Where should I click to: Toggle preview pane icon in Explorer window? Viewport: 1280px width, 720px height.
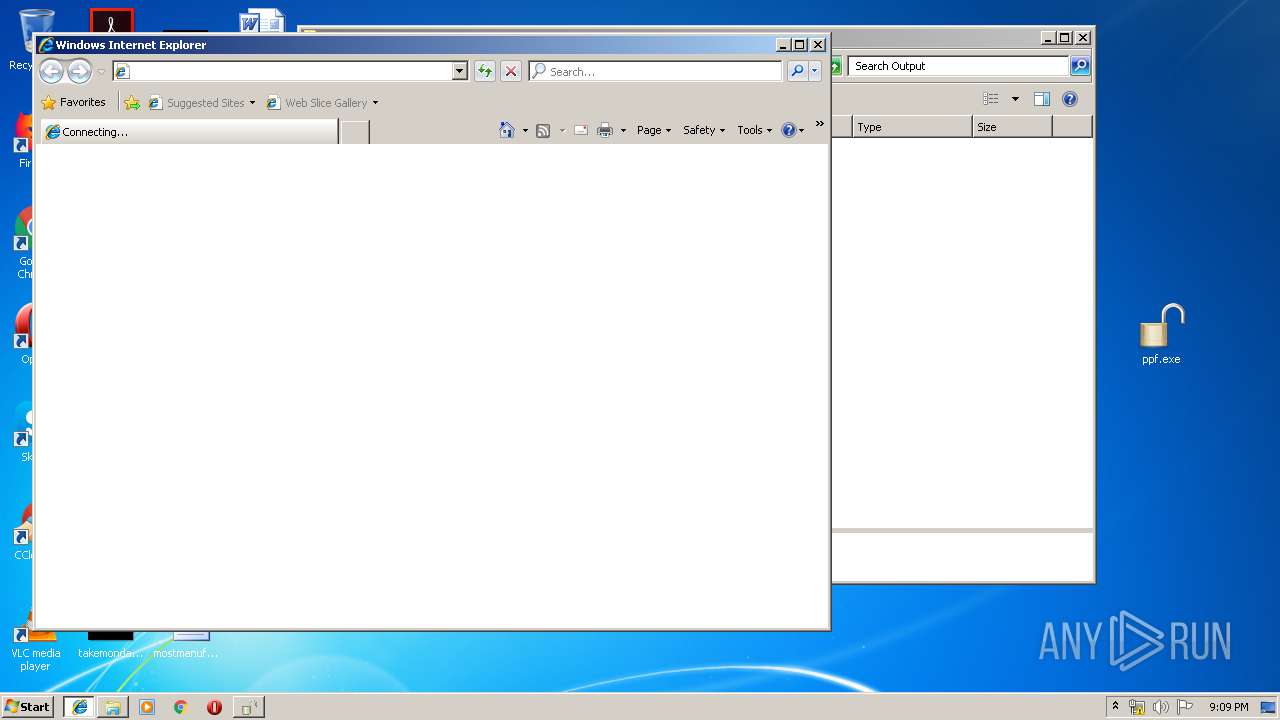coord(1042,99)
